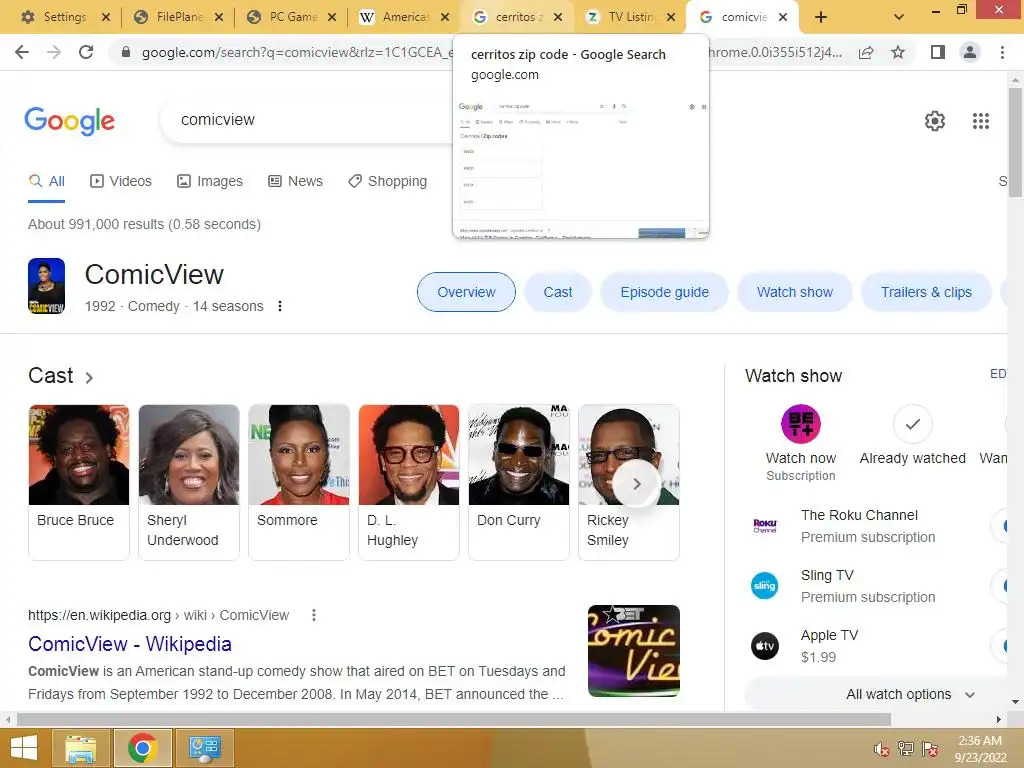Open the Episode guide chip
1024x768 pixels.
pyautogui.click(x=664, y=292)
